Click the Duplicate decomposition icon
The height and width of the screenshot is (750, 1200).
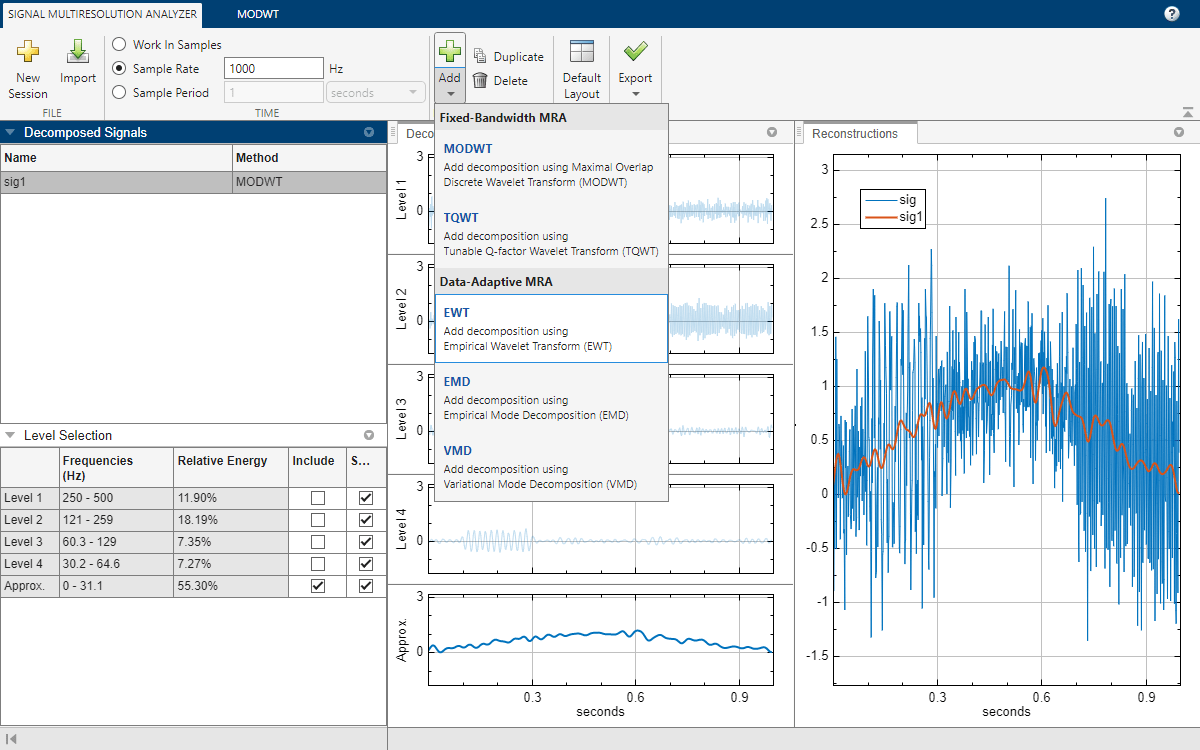(x=480, y=57)
